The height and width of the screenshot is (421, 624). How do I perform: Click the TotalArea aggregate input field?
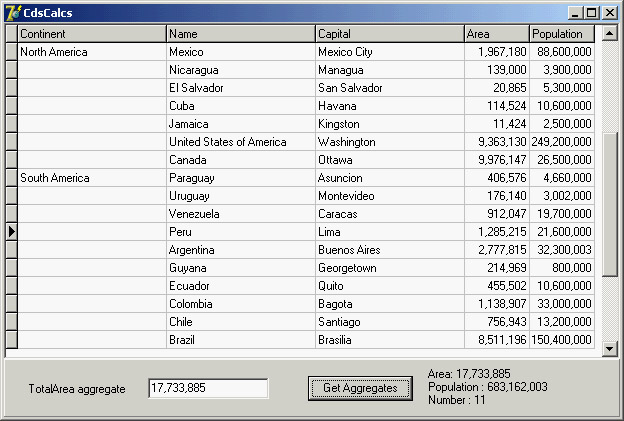point(207,388)
